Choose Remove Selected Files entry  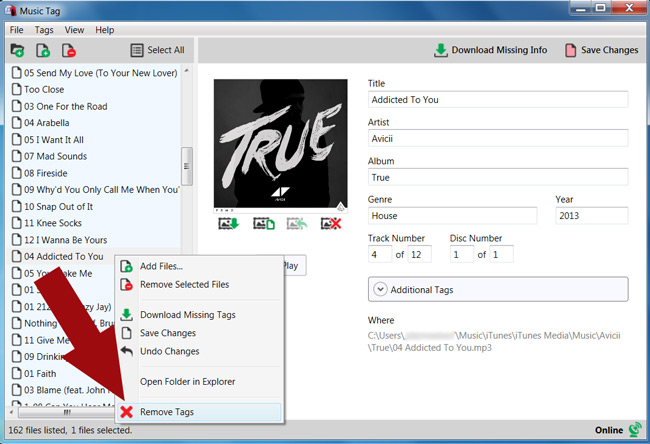(199, 284)
